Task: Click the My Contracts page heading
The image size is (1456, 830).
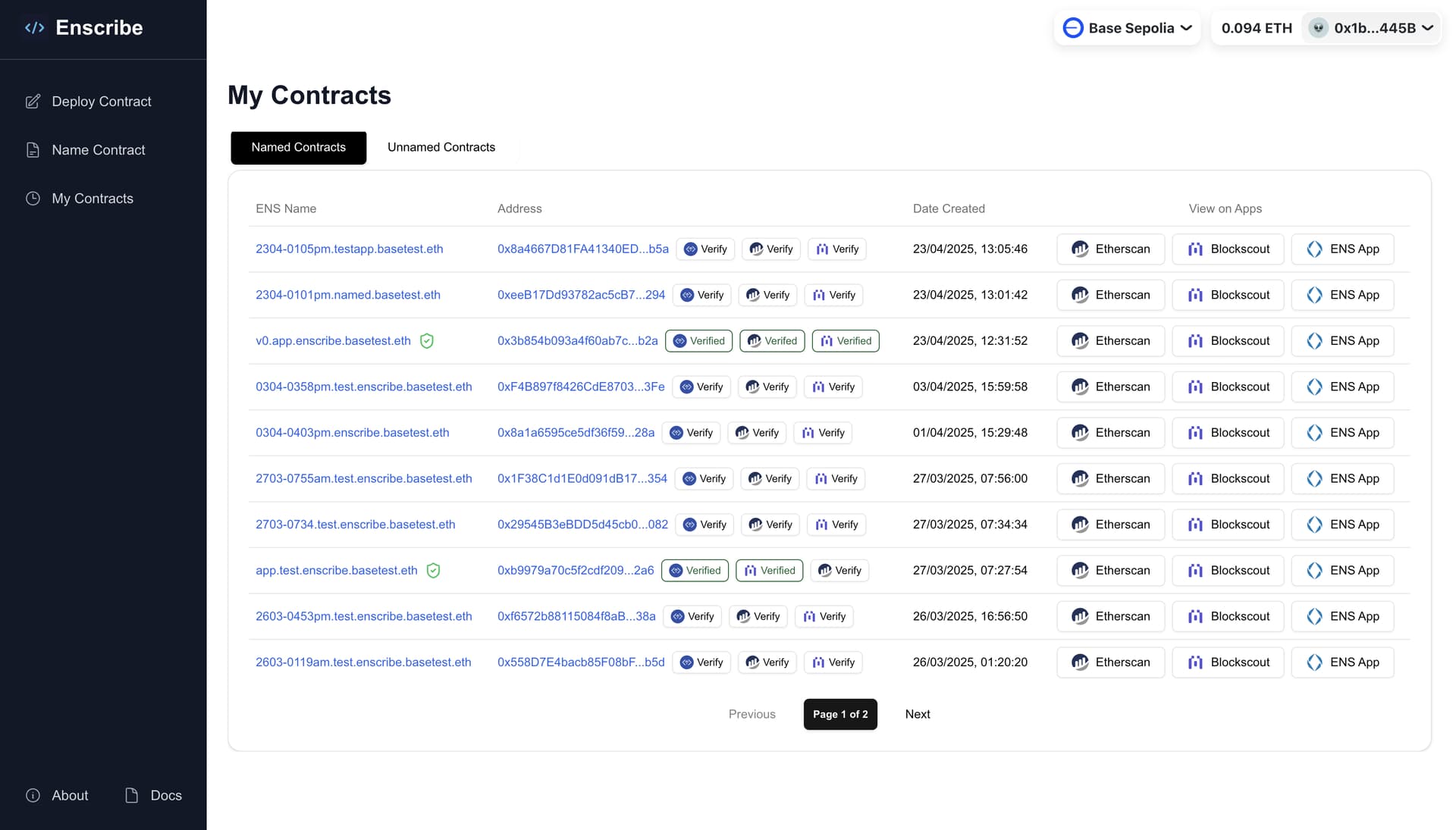Action: (309, 96)
